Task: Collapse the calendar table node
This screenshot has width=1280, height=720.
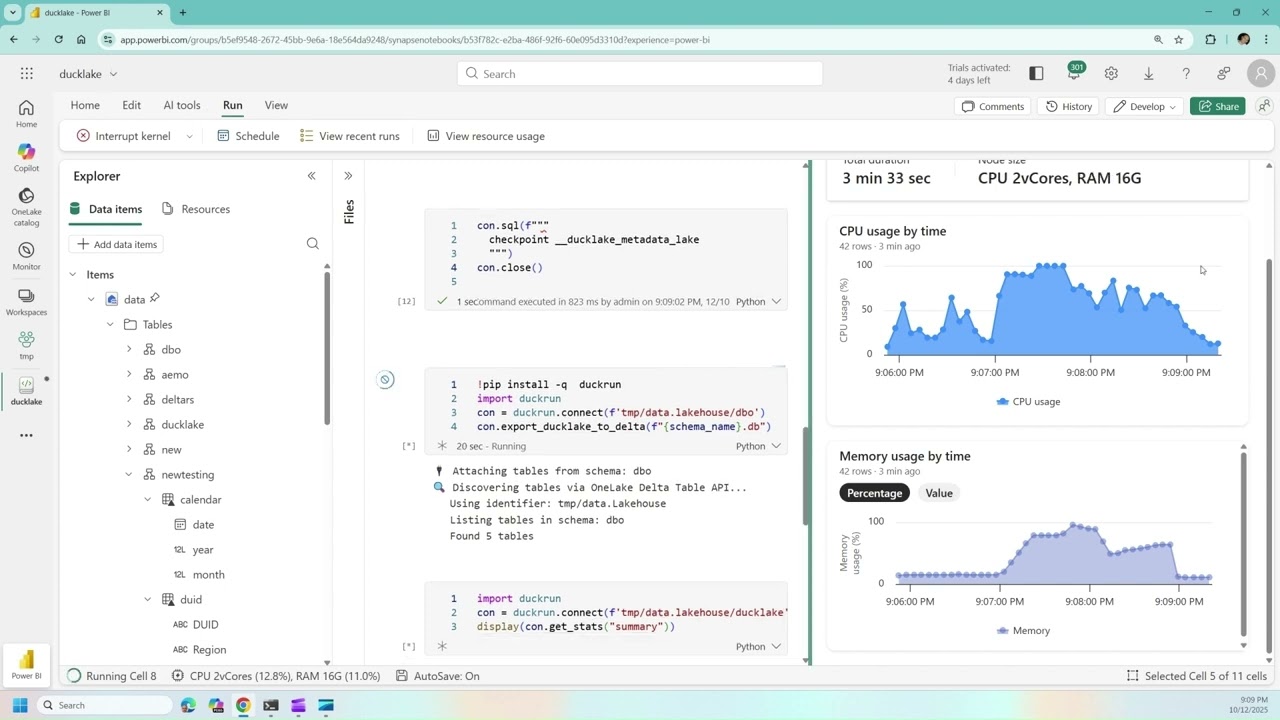Action: [x=148, y=499]
